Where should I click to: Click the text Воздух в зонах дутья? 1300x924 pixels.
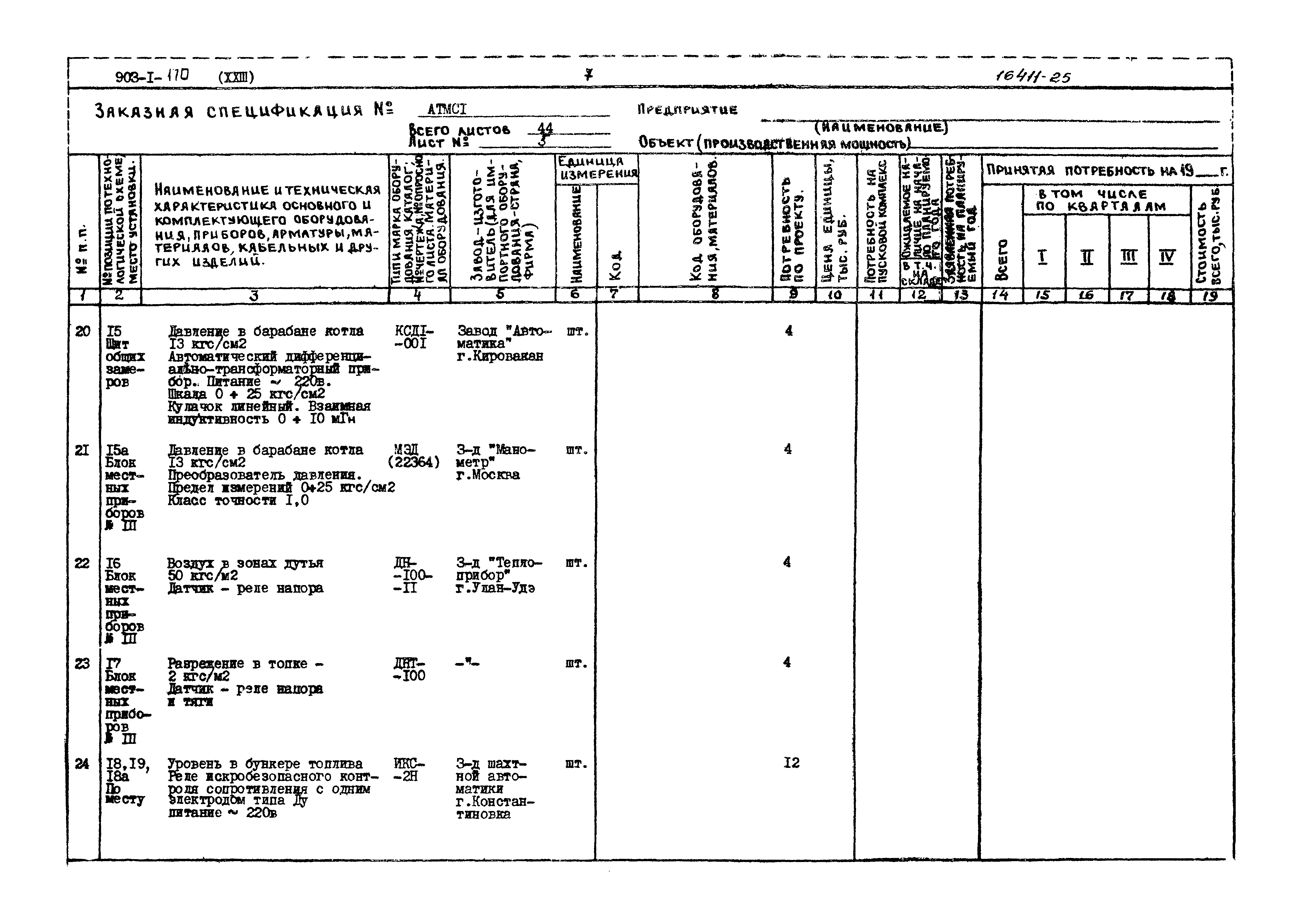[245, 563]
